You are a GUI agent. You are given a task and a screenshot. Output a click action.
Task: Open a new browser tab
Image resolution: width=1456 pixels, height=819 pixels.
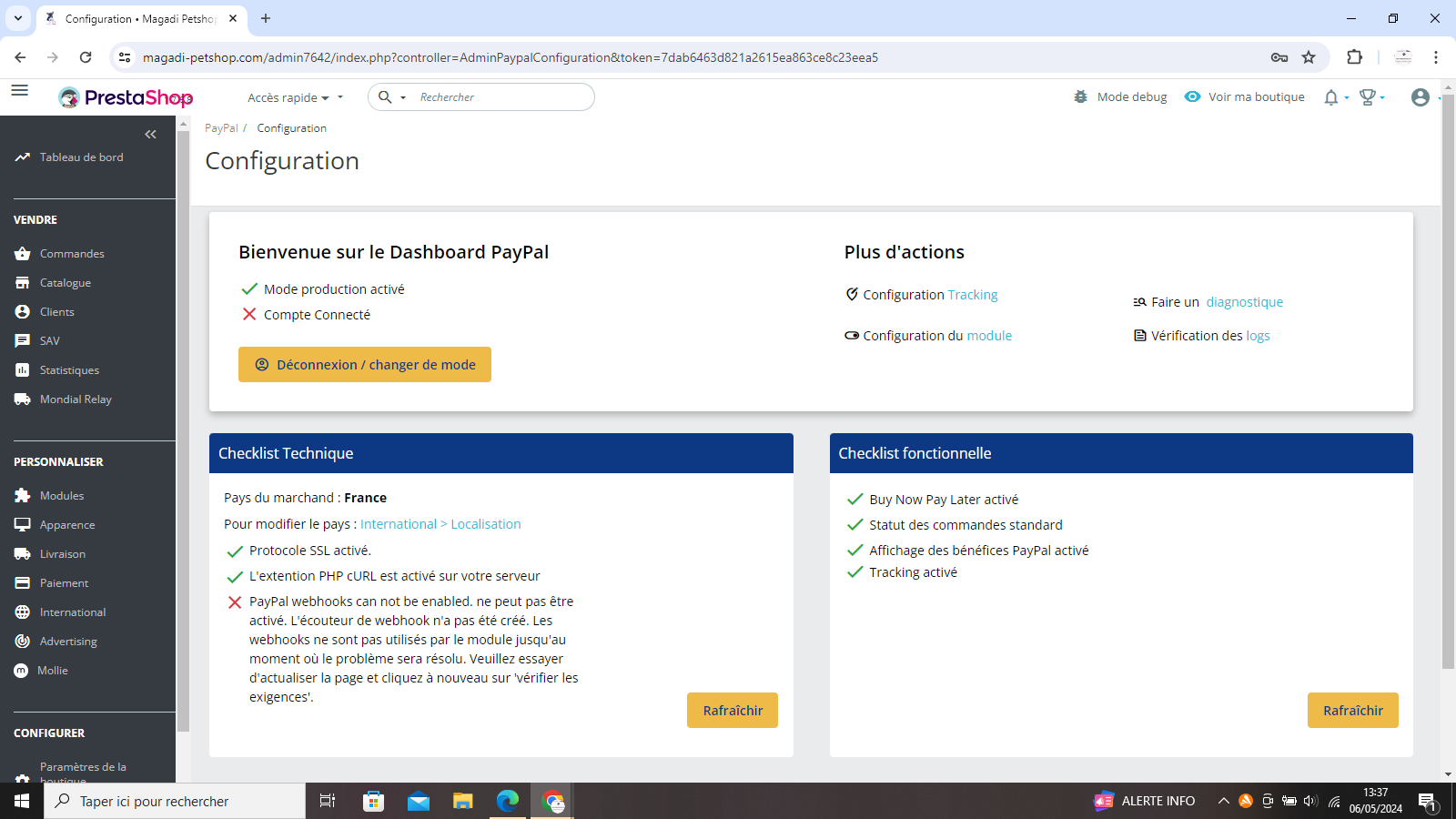[266, 18]
